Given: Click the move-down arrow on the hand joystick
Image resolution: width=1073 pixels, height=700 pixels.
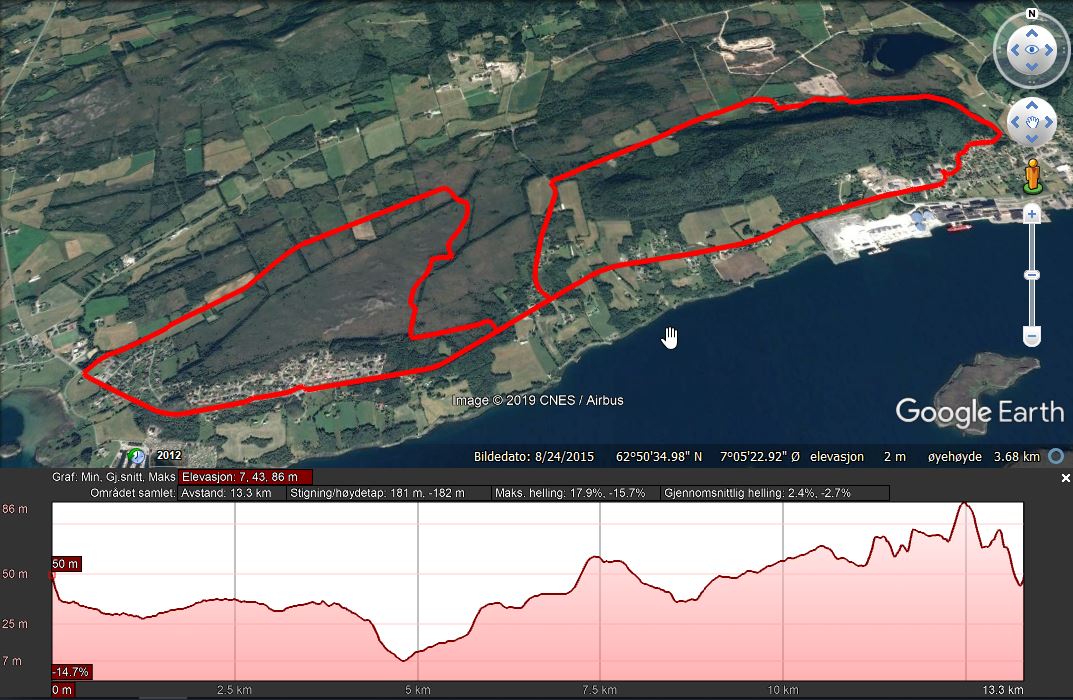Looking at the screenshot, I should pos(1032,138).
